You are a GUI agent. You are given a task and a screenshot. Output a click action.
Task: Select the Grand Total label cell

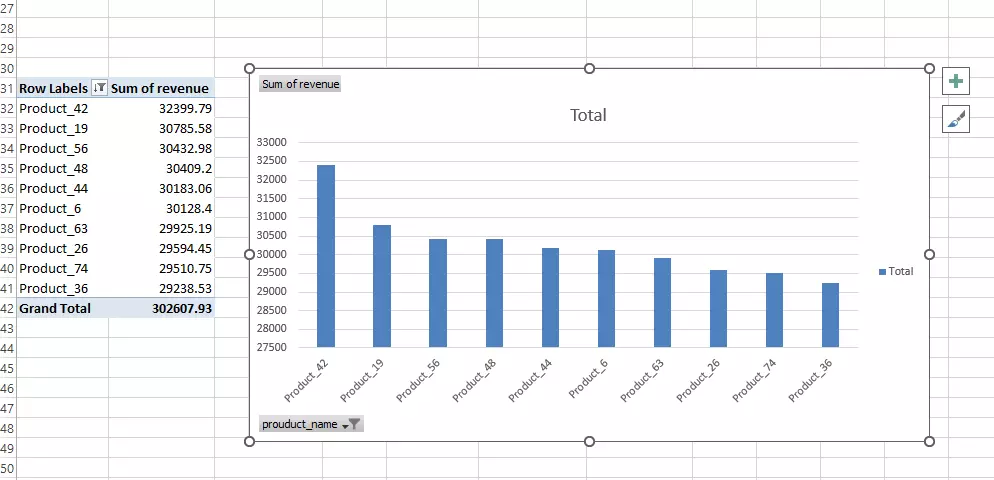pyautogui.click(x=63, y=308)
